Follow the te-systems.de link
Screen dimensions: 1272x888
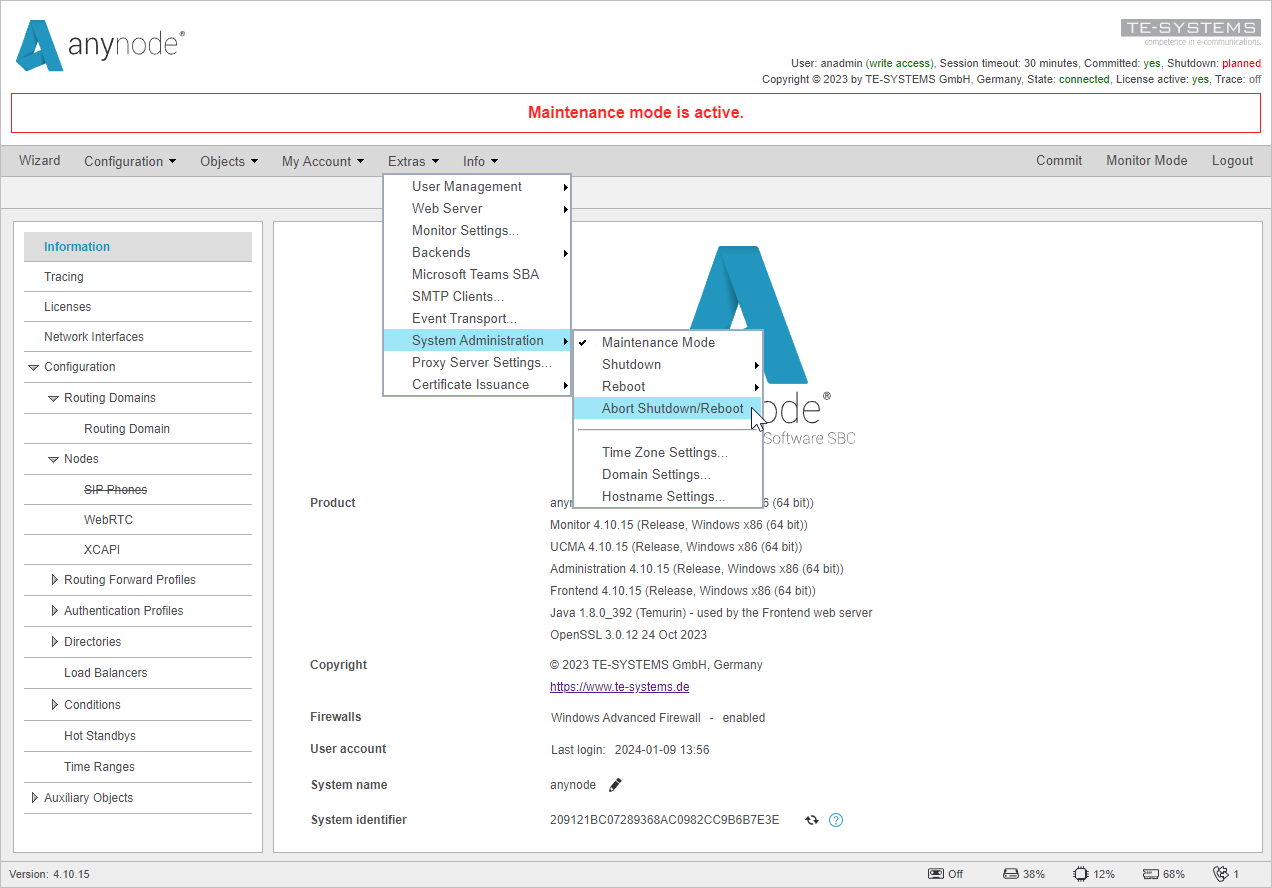pyautogui.click(x=619, y=686)
